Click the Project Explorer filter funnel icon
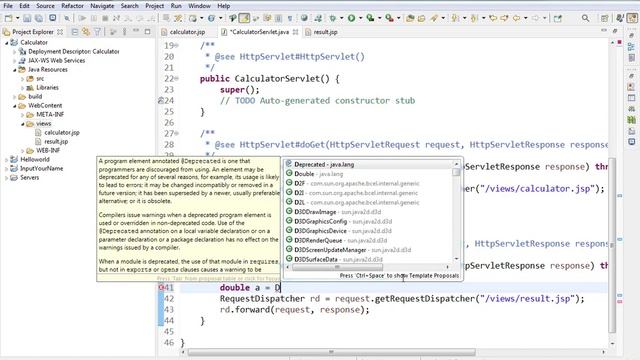The width and height of the screenshot is (640, 360). [98, 31]
